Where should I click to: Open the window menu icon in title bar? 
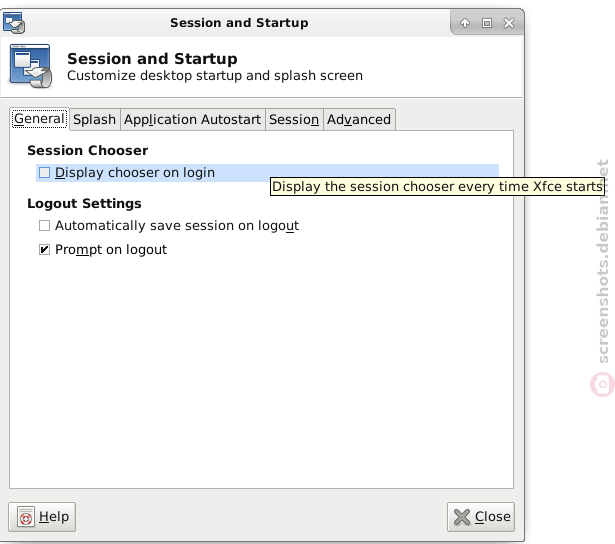(14, 23)
